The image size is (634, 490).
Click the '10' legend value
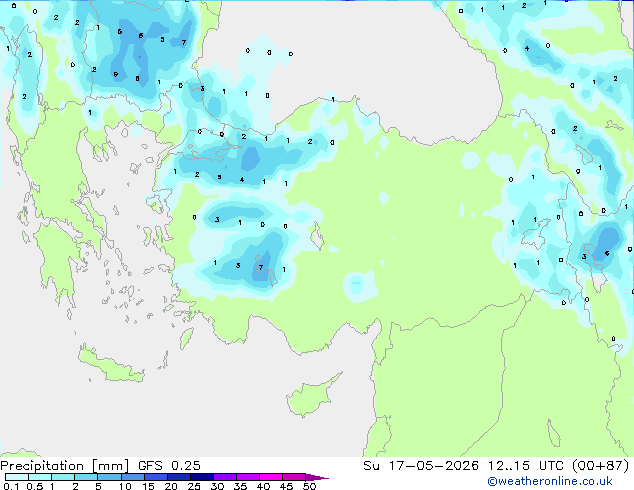(125, 486)
